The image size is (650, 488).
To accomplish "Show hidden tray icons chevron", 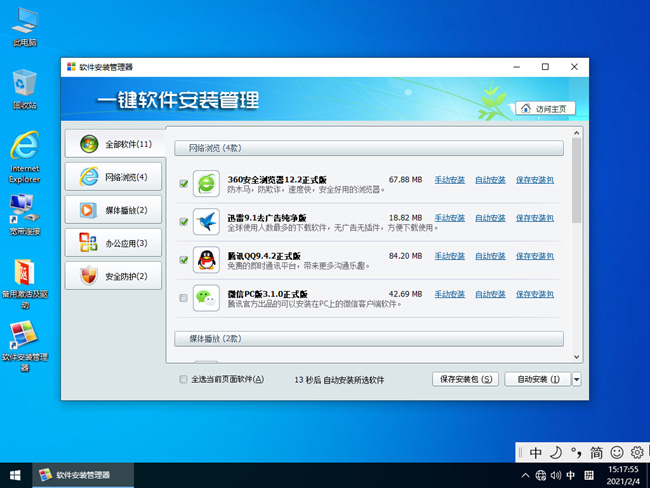I will [525, 475].
